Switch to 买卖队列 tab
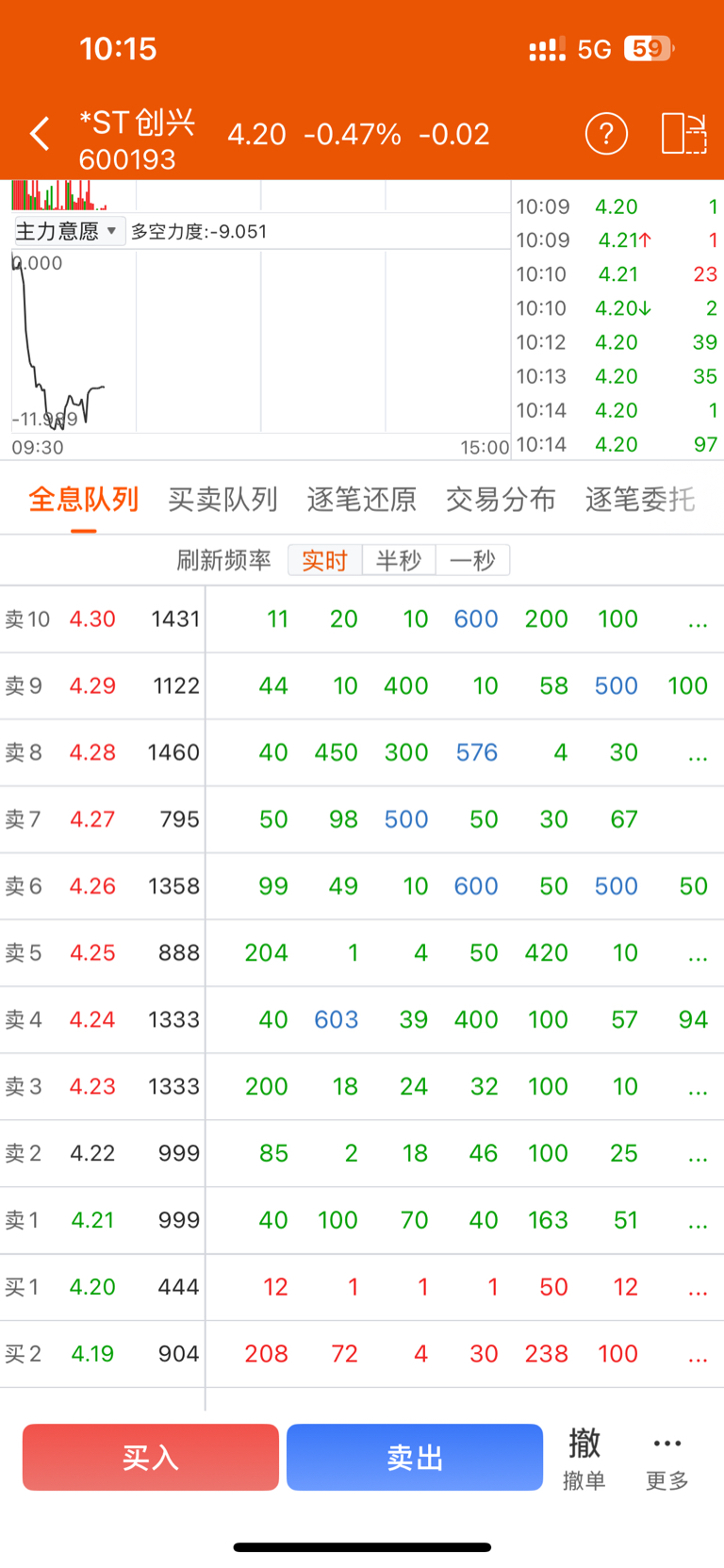This screenshot has height=1568, width=724. tap(222, 499)
